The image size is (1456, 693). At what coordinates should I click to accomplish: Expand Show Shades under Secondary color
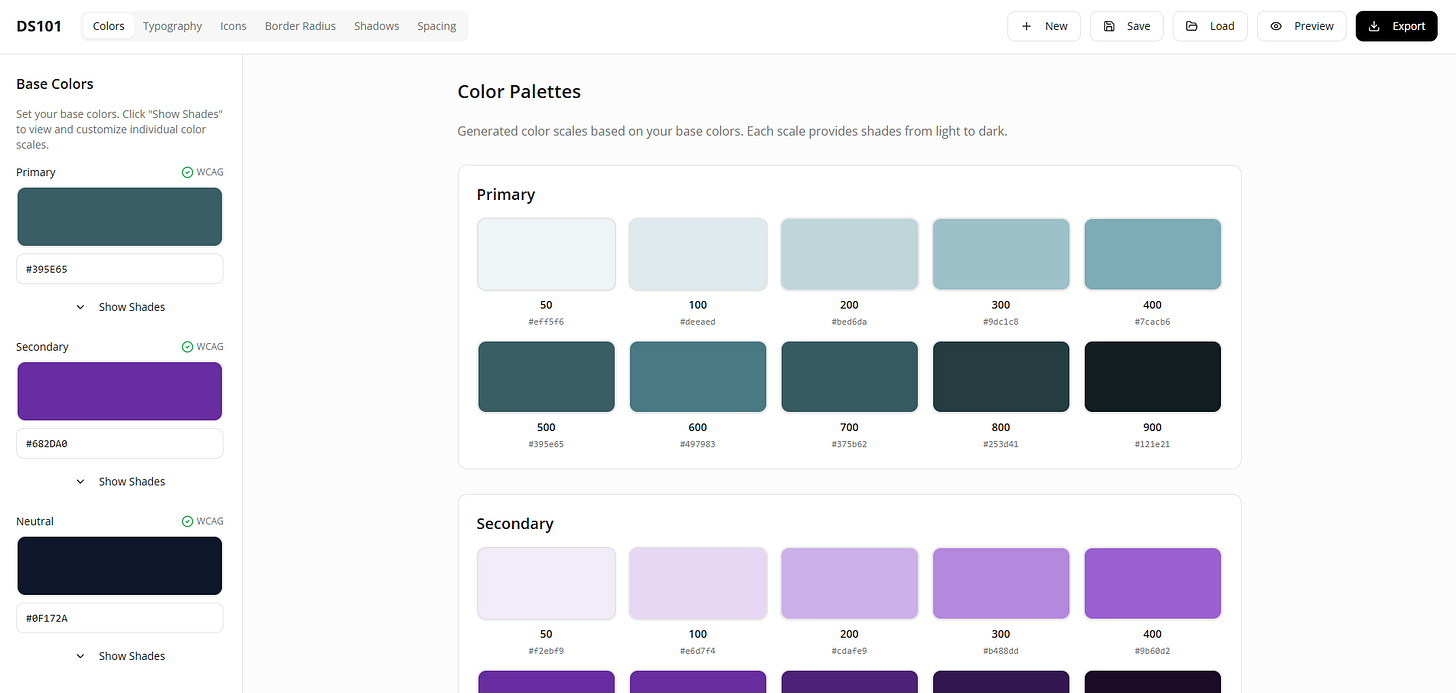[120, 482]
